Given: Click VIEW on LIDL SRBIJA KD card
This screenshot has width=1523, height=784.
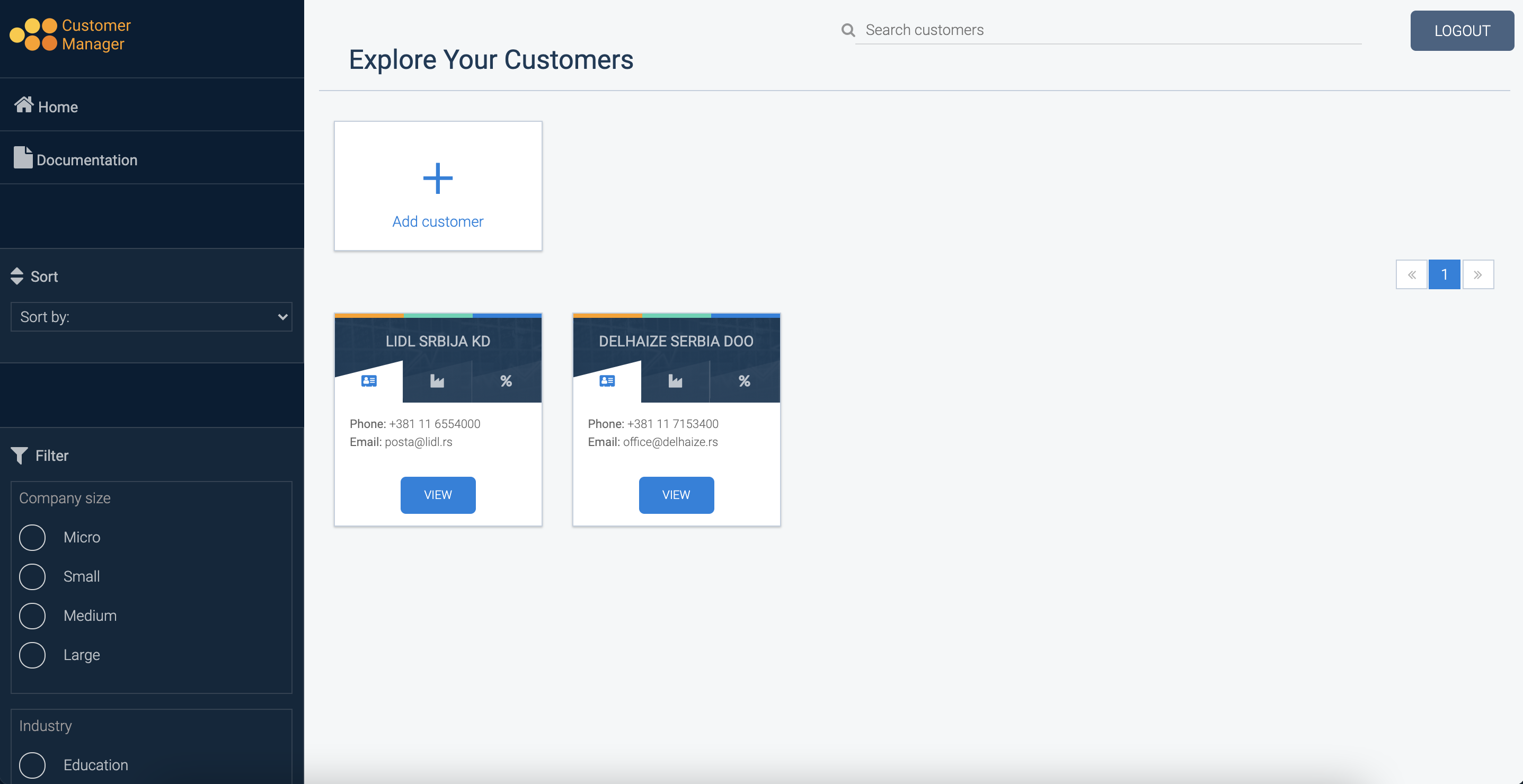Looking at the screenshot, I should (x=438, y=495).
